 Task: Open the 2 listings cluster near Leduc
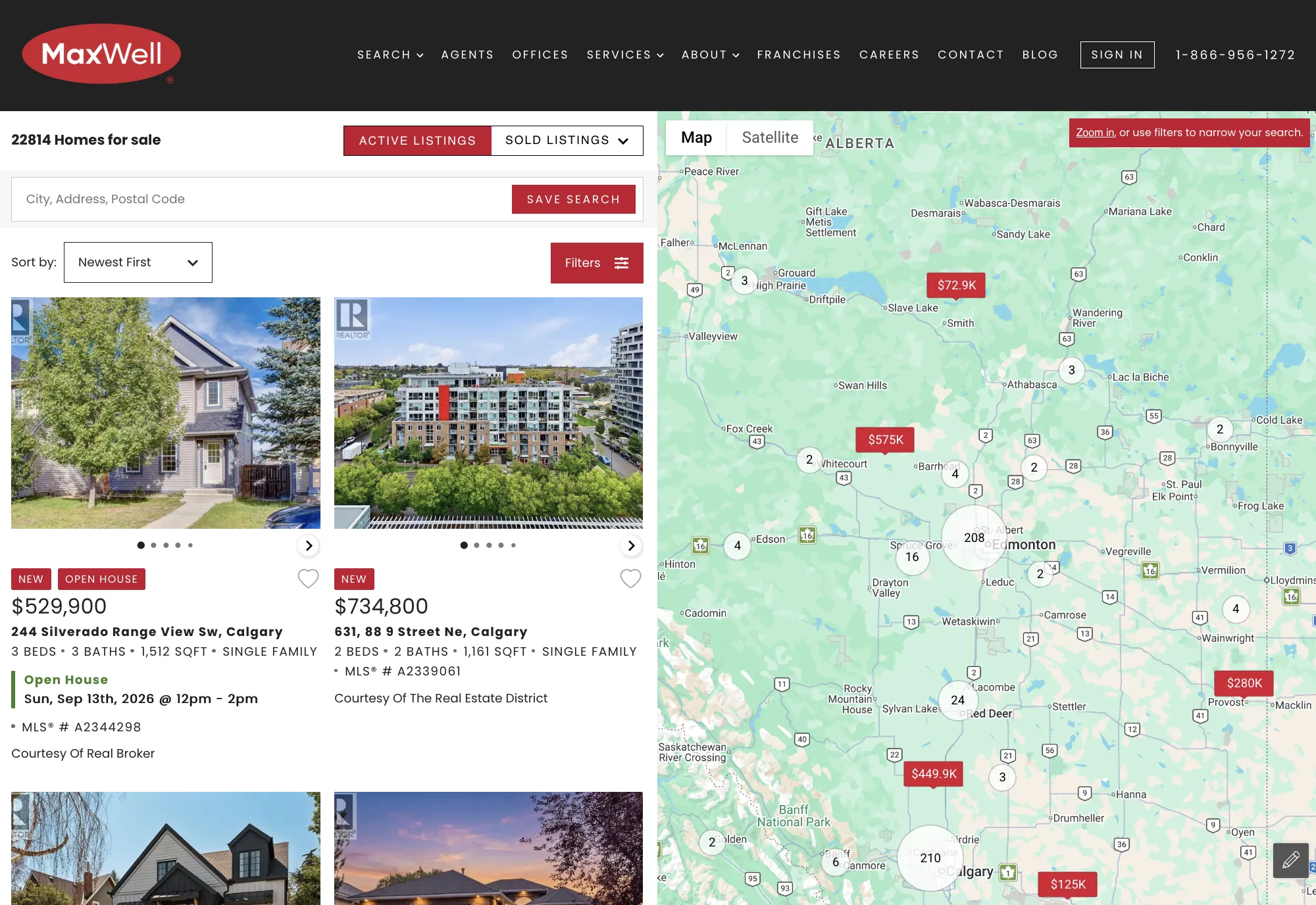point(1040,574)
